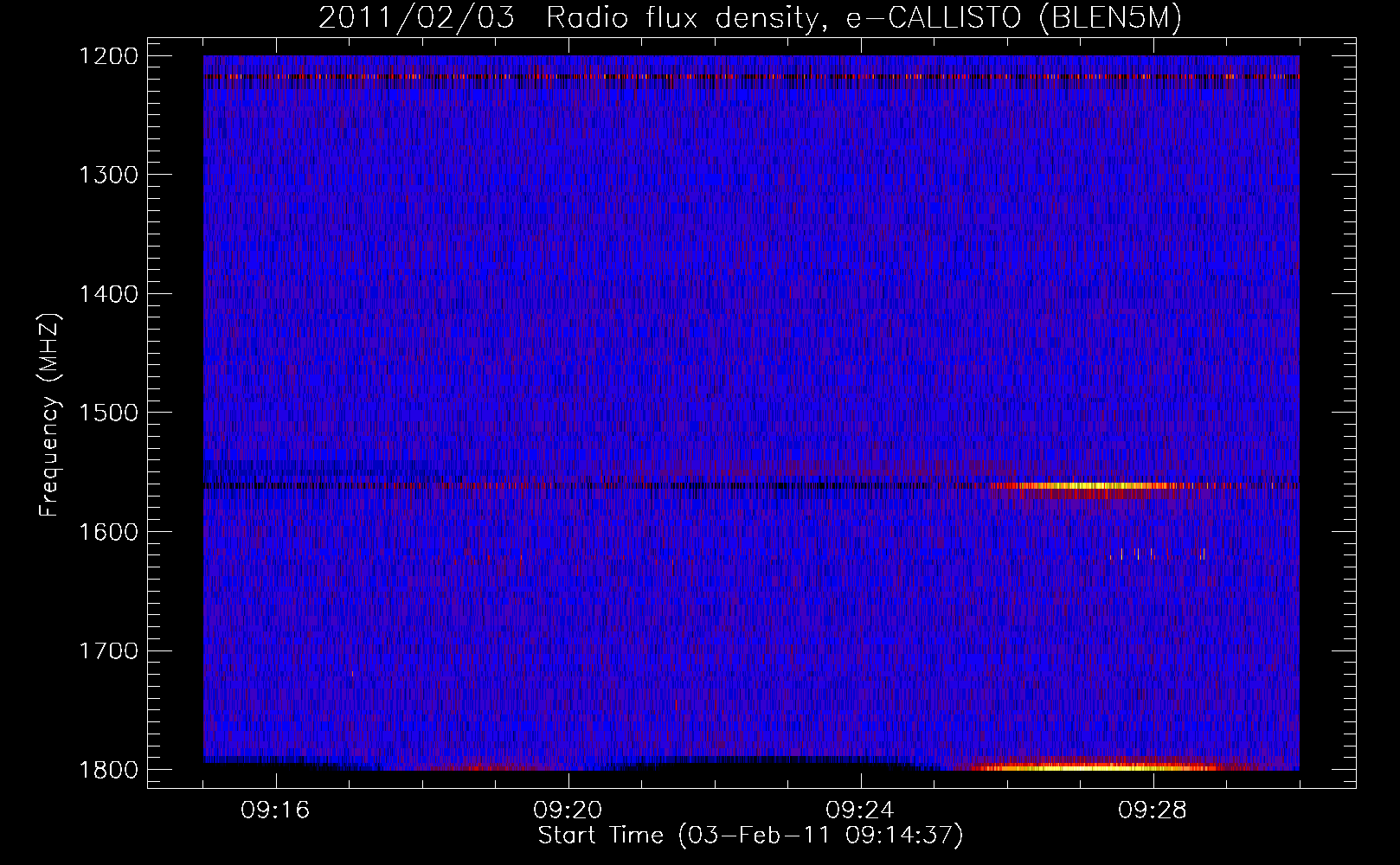1400x865 pixels.
Task: Click the 09:16 time tick label
Action: point(275,811)
